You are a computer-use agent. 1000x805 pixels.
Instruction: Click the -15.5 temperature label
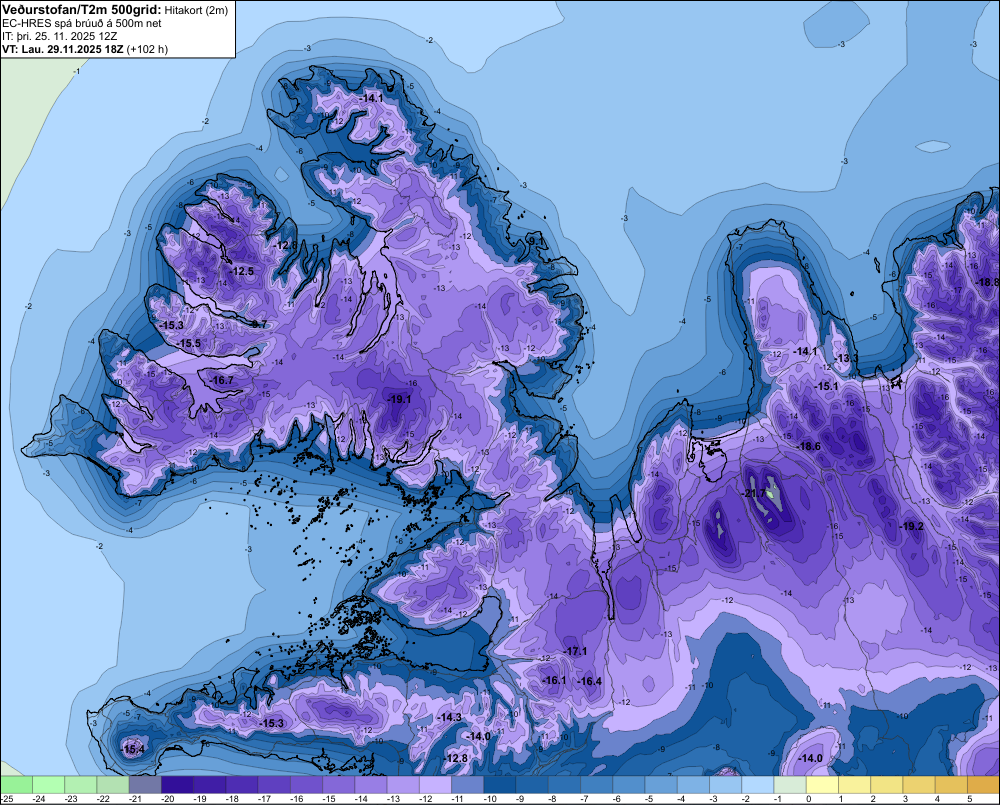[x=189, y=343]
